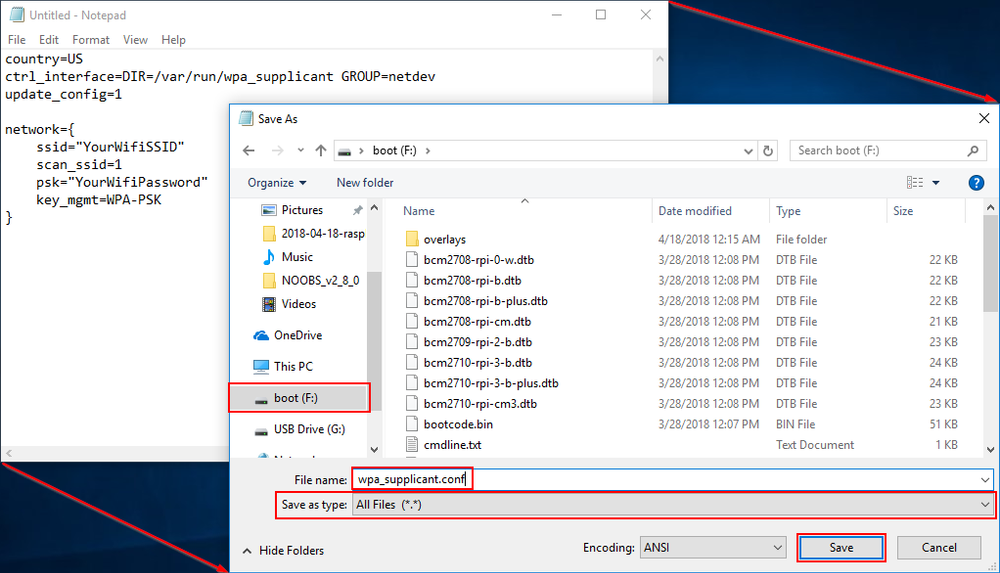Change the view layout icon
The image size is (1000, 573).
coord(915,182)
